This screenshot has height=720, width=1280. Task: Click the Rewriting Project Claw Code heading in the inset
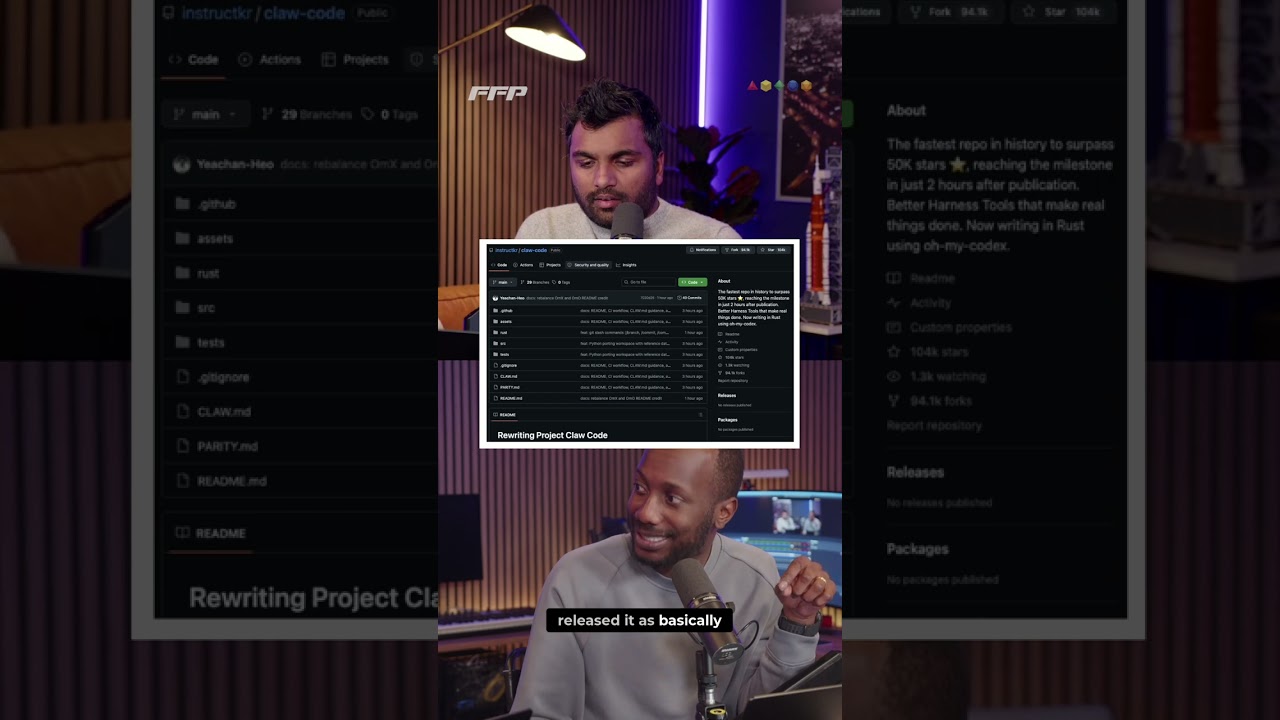pos(552,435)
